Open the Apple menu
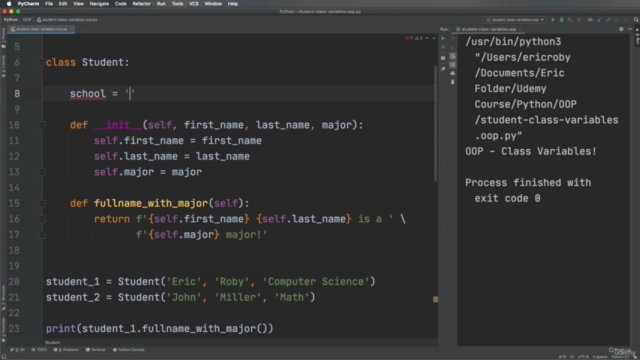This screenshot has width=640, height=360. tap(9, 4)
